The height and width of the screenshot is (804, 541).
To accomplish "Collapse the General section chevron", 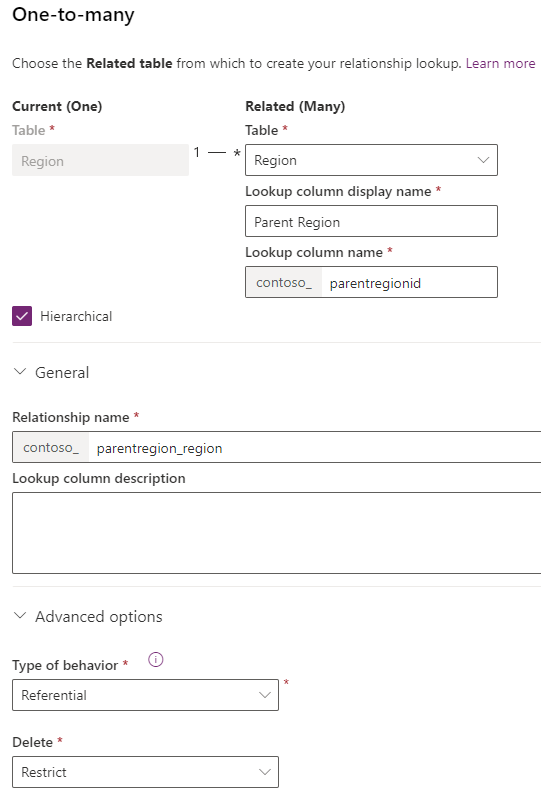I will [19, 372].
